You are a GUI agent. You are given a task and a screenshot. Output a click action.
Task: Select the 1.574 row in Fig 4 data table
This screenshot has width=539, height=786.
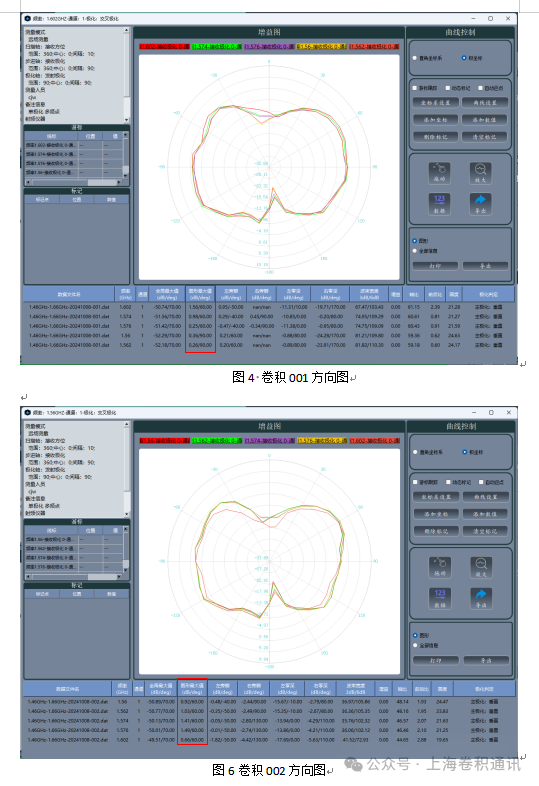click(x=270, y=316)
